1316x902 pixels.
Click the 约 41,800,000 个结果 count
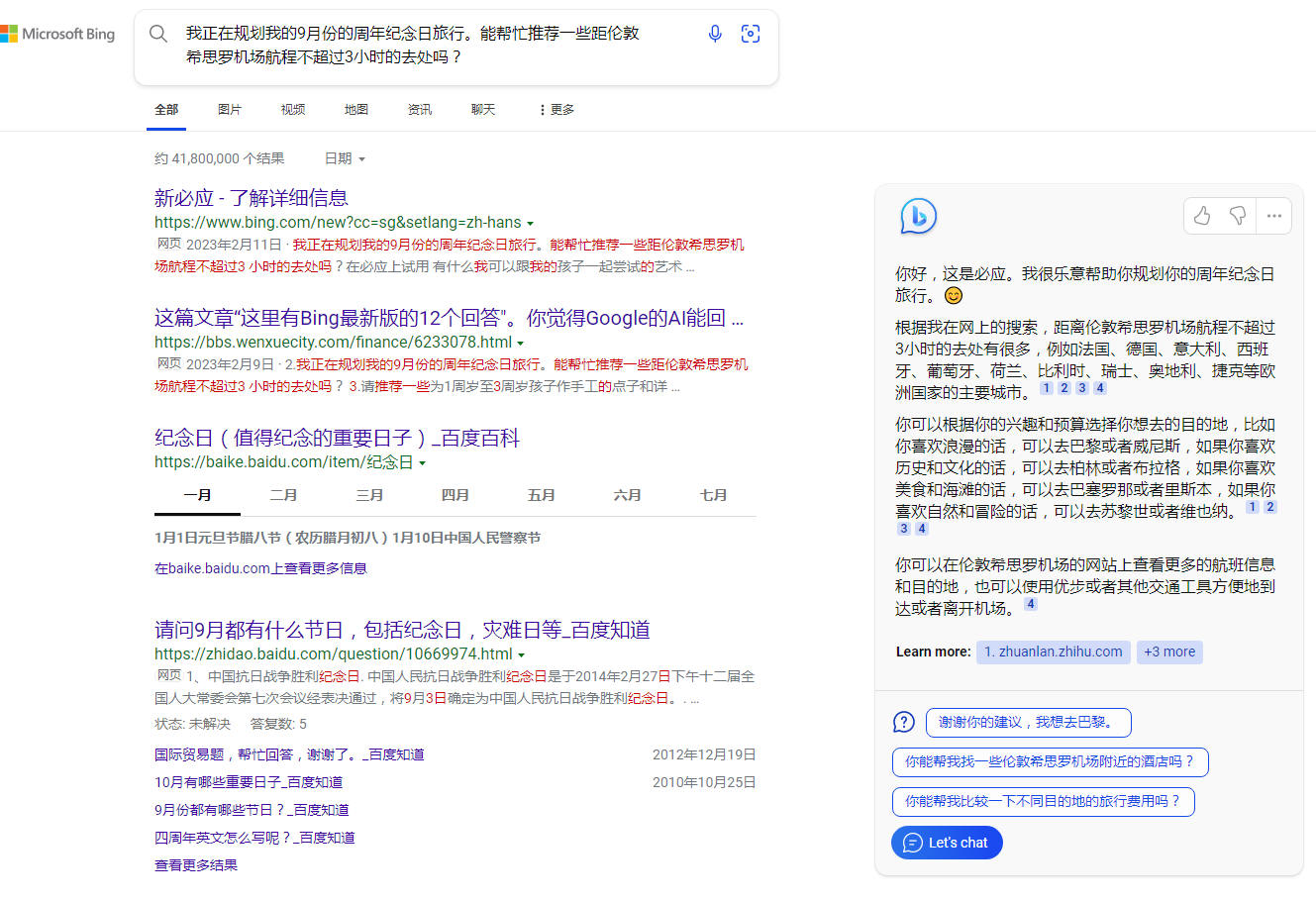[220, 158]
